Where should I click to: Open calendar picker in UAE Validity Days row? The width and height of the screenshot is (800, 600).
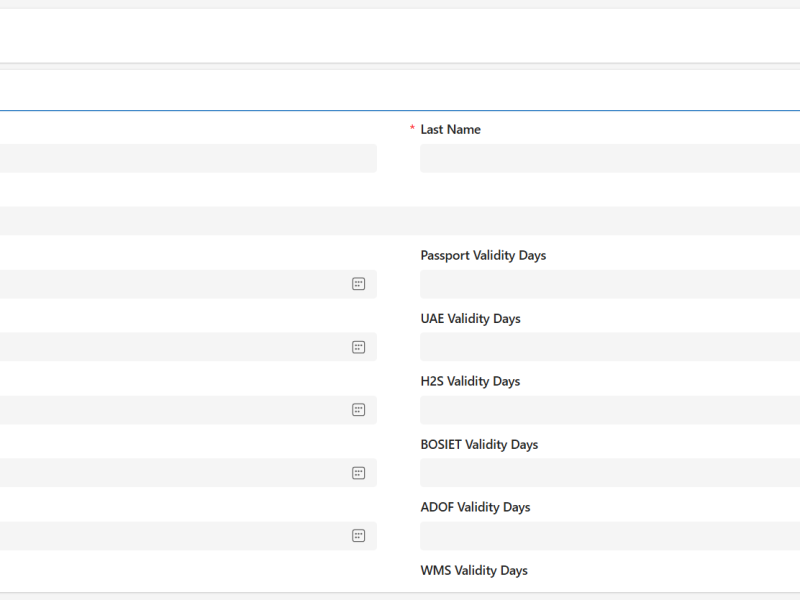click(359, 347)
